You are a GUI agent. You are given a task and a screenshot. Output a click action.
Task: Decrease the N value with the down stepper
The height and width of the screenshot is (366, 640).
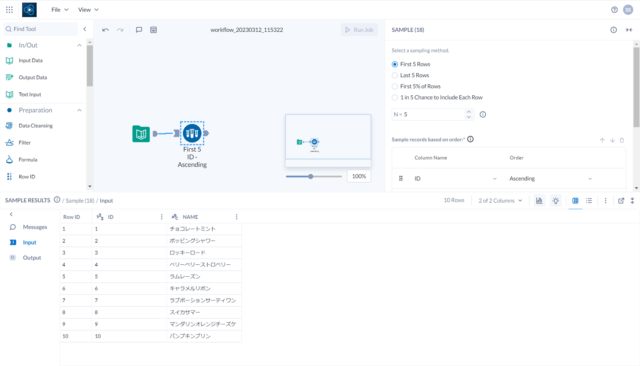point(469,117)
